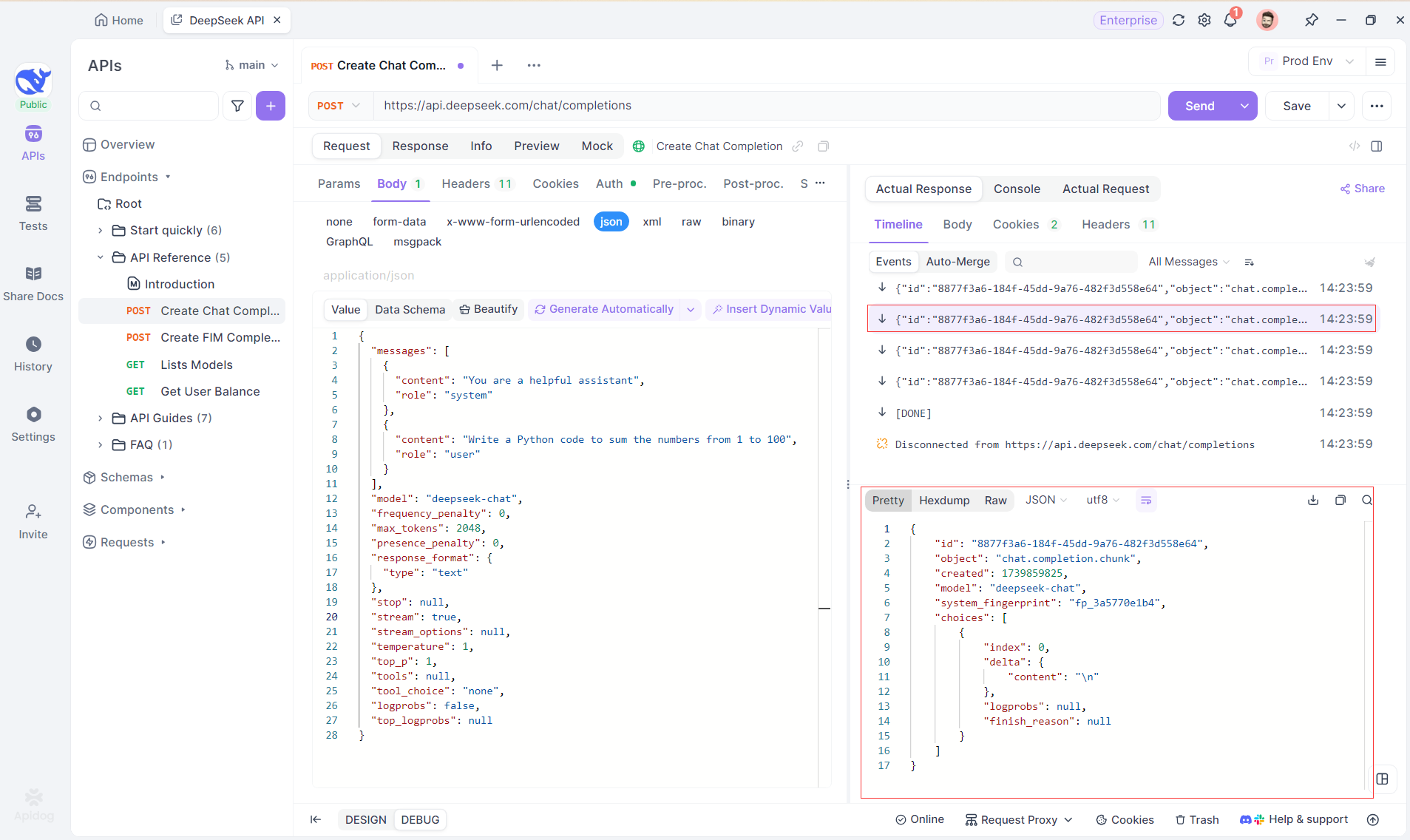Select the form-data body type
The height and width of the screenshot is (840, 1410).
coord(399,222)
